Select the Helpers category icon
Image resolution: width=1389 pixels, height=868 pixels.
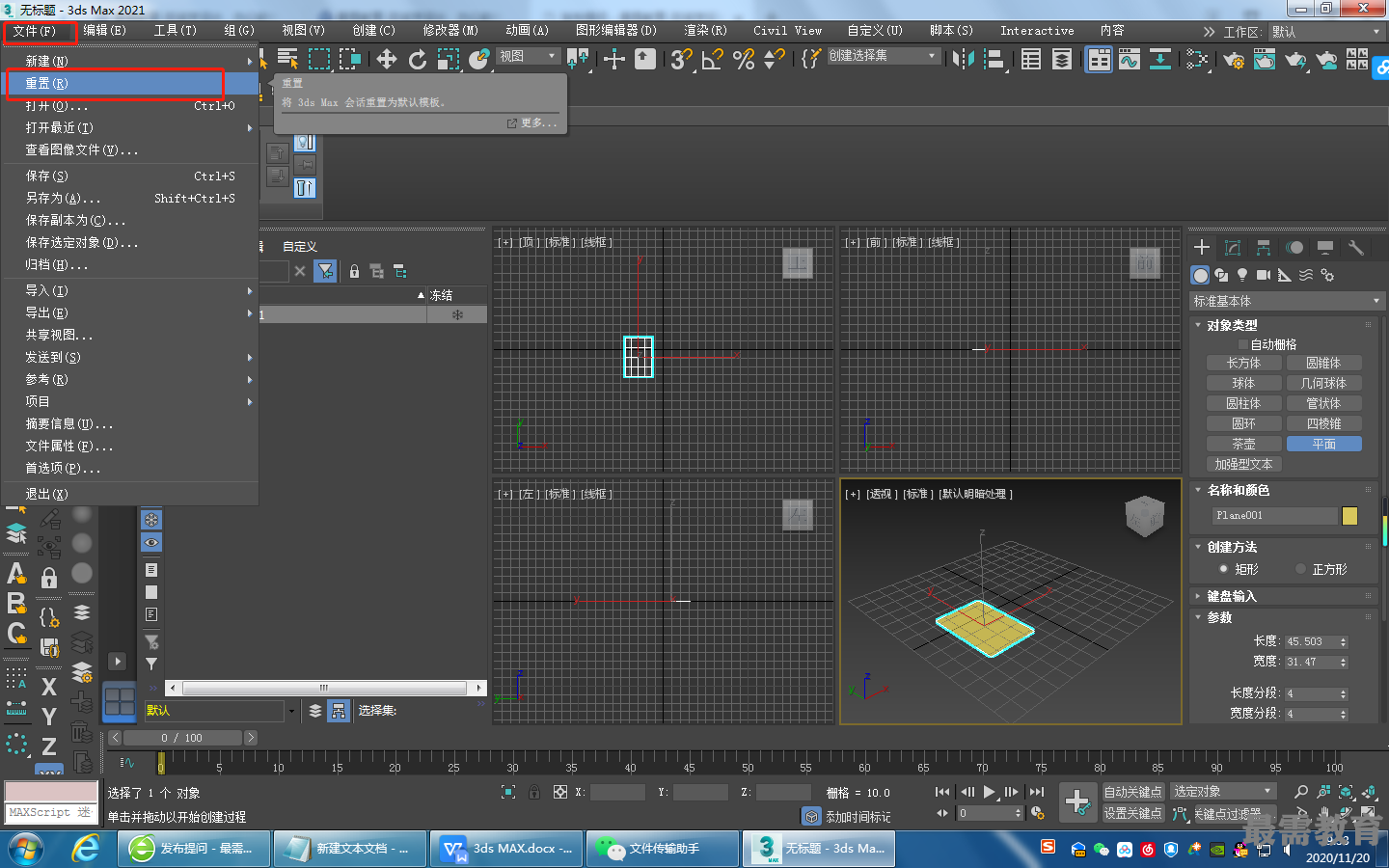point(1285,275)
